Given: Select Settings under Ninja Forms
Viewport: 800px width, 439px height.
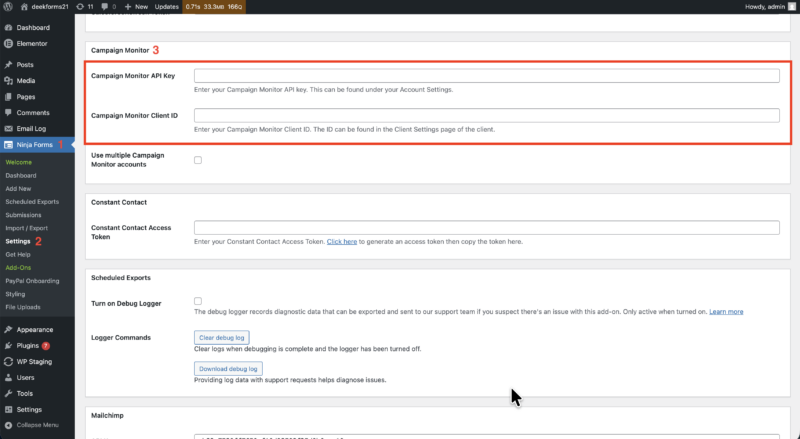Looking at the screenshot, I should [x=18, y=241].
